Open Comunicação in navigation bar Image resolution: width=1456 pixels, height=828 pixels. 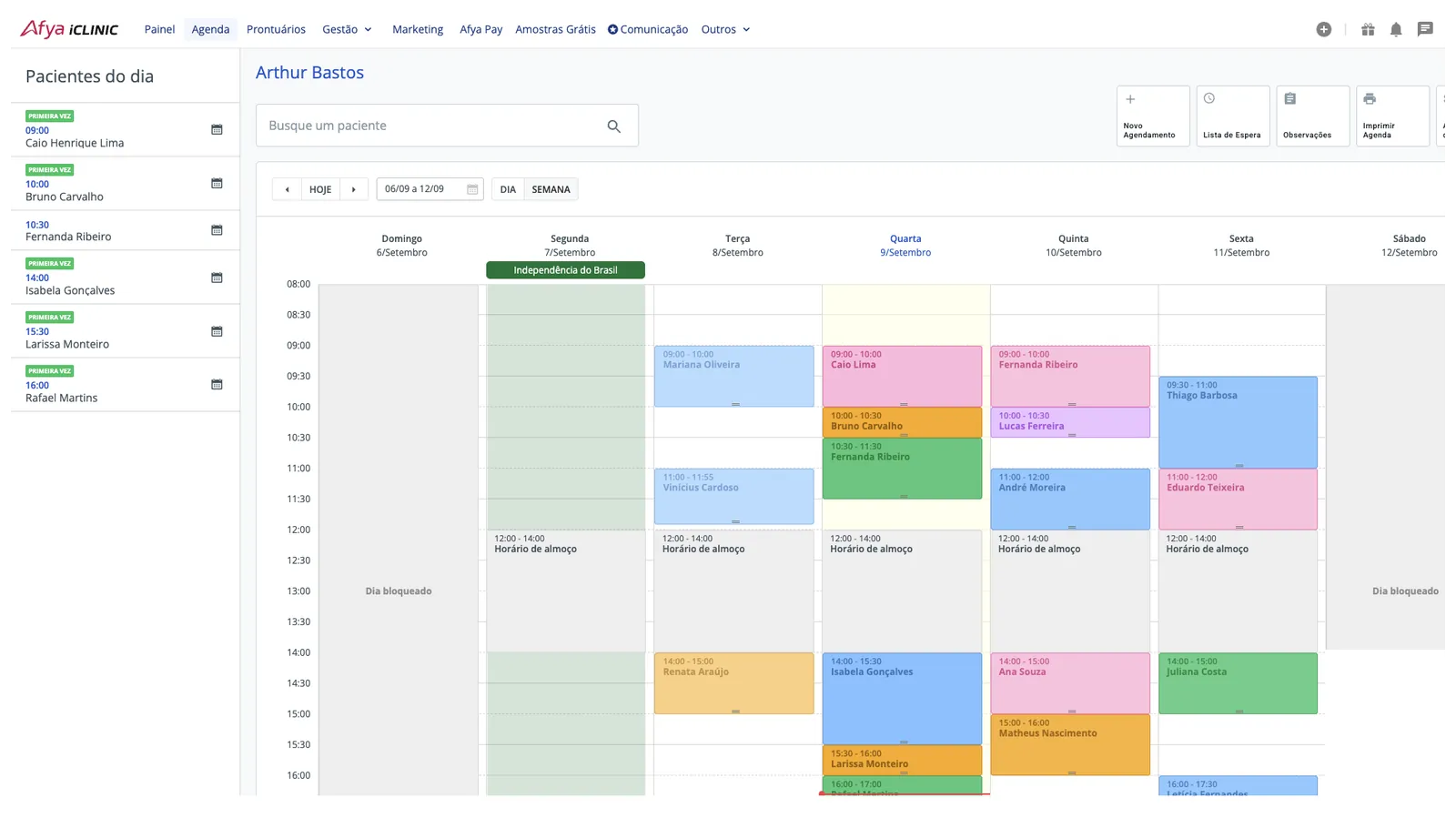click(x=648, y=29)
